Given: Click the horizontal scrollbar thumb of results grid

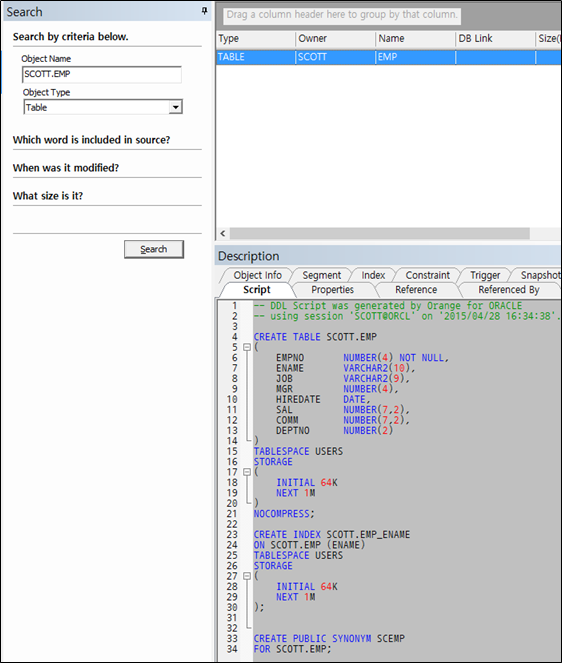Looking at the screenshot, I should [x=380, y=233].
